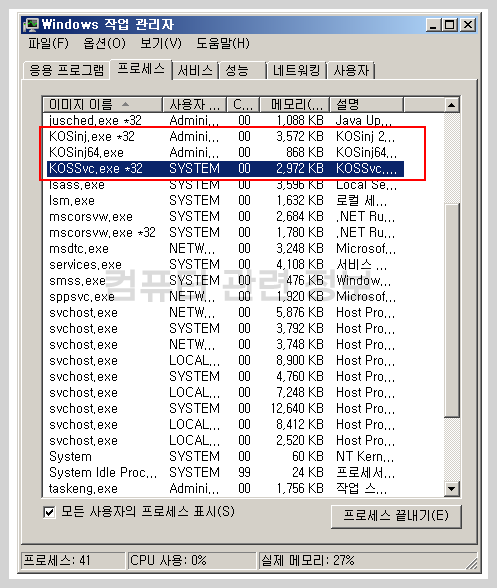Select the System process row
Viewport: 497px width, 588px height.
(x=225, y=456)
